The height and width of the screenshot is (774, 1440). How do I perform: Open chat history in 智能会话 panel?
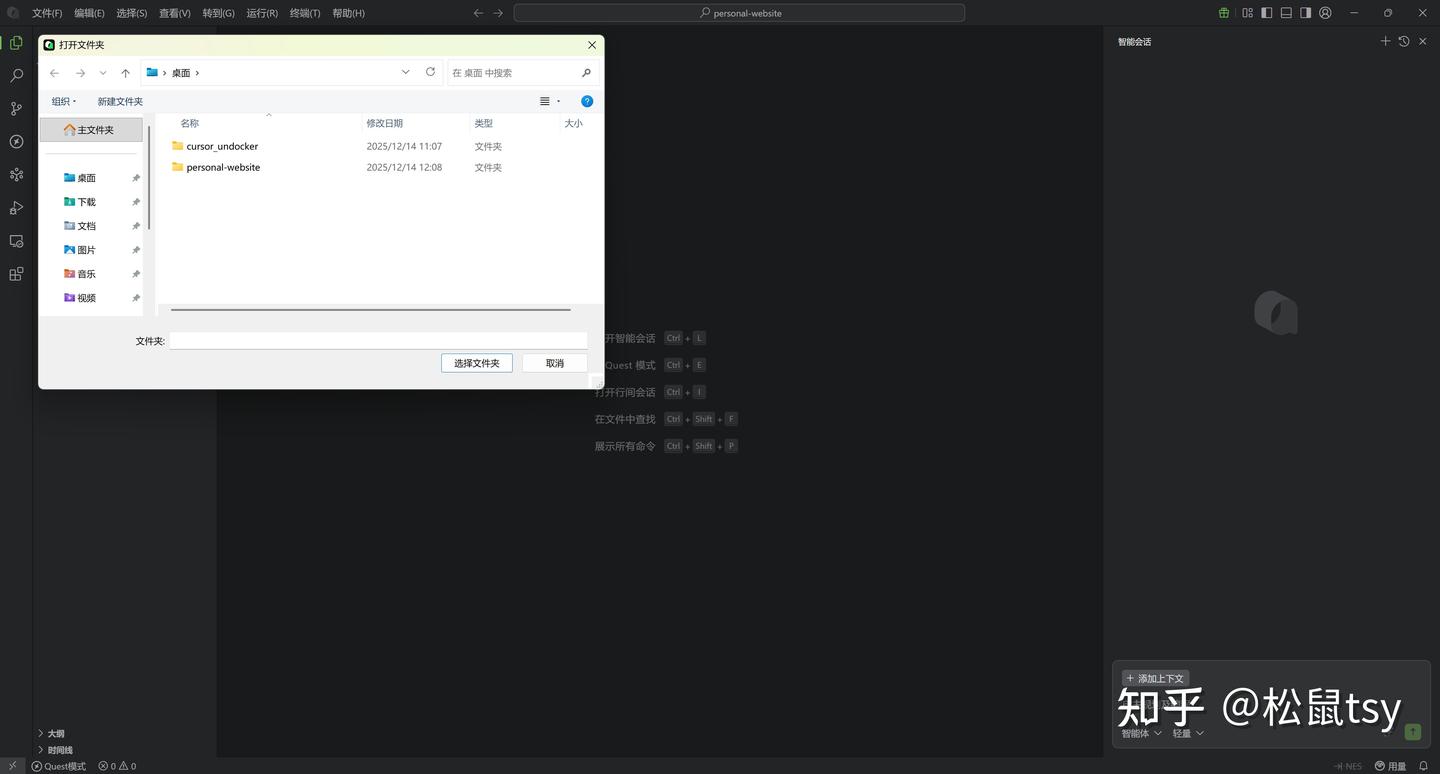tap(1404, 41)
